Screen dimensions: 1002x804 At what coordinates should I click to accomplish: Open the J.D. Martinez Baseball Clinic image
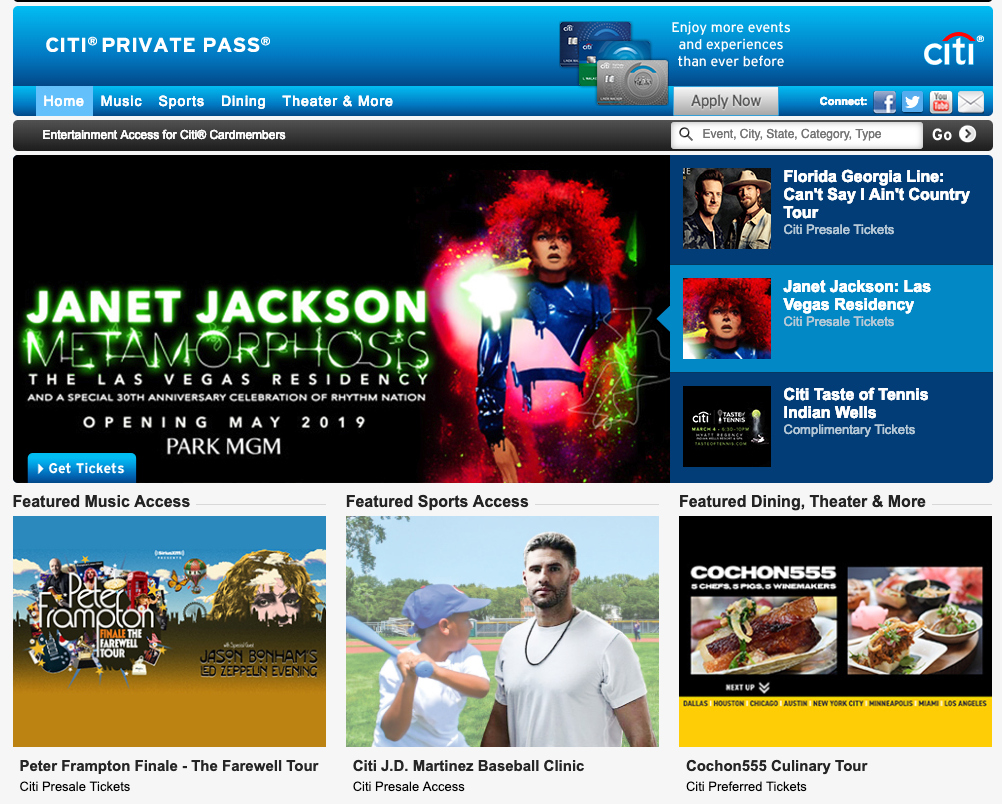click(502, 631)
